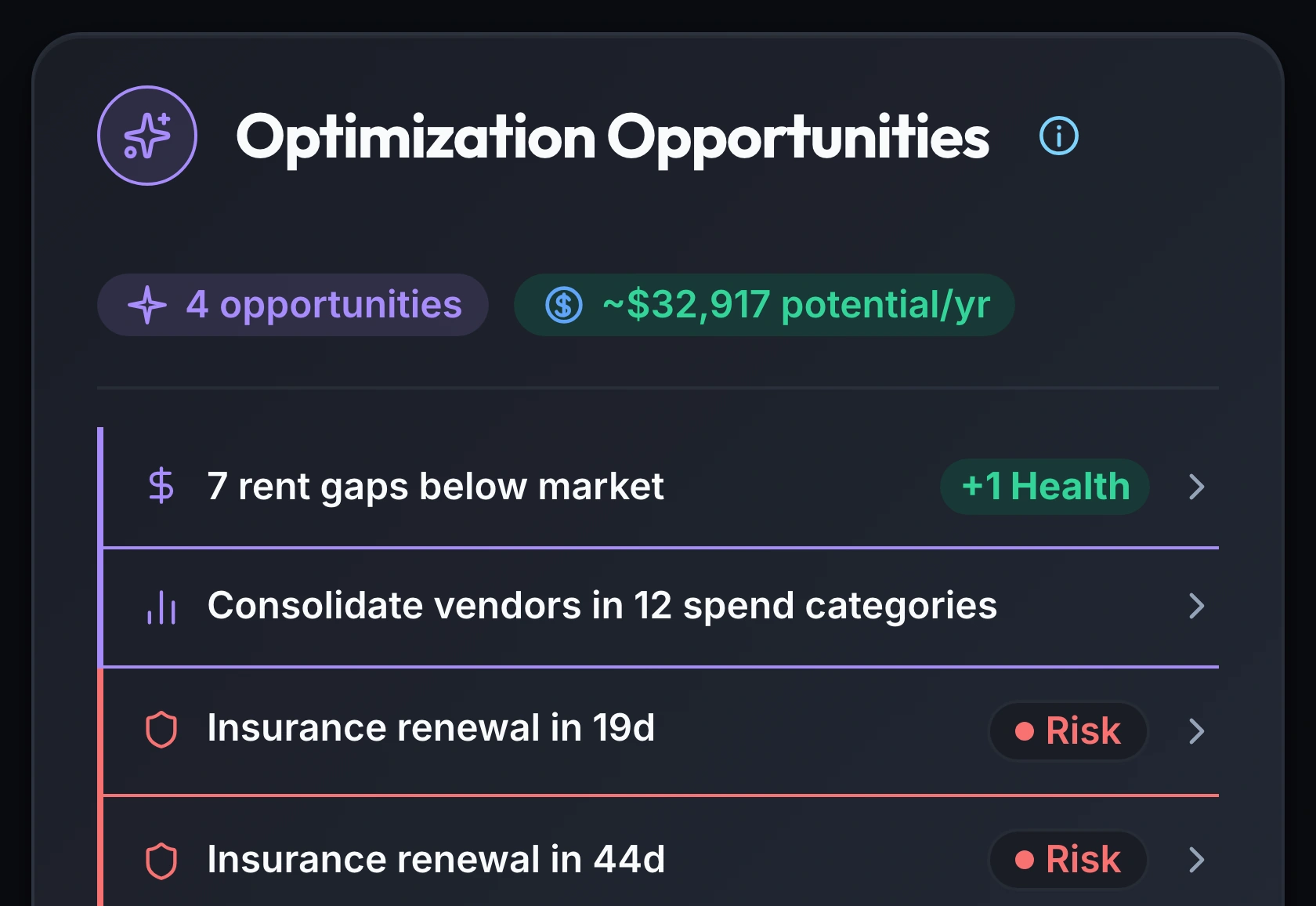The image size is (1316, 906).
Task: Select the ~$32,917 potential/yr pill
Action: coord(765,305)
